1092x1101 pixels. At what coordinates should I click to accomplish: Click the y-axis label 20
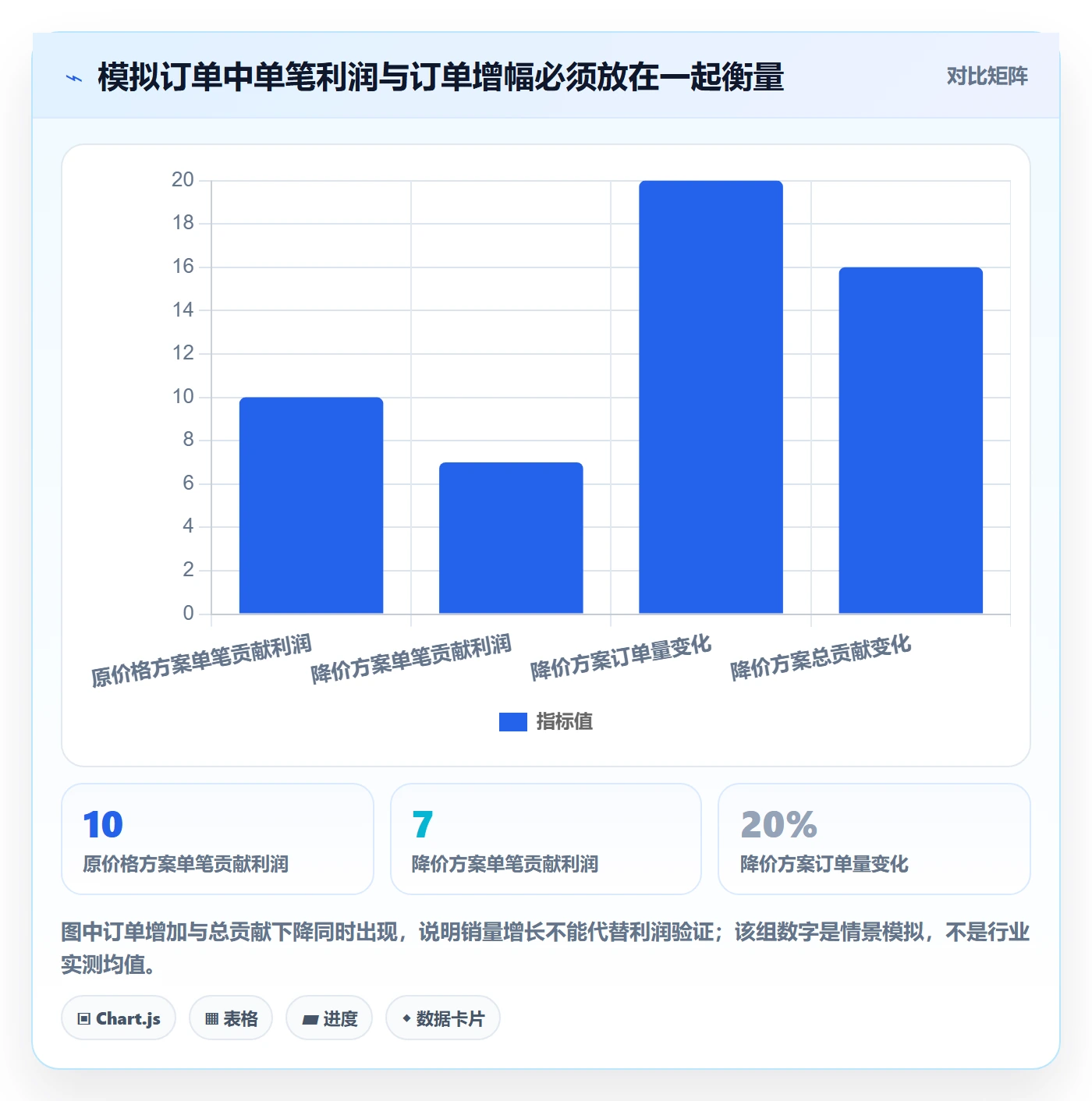pos(183,180)
